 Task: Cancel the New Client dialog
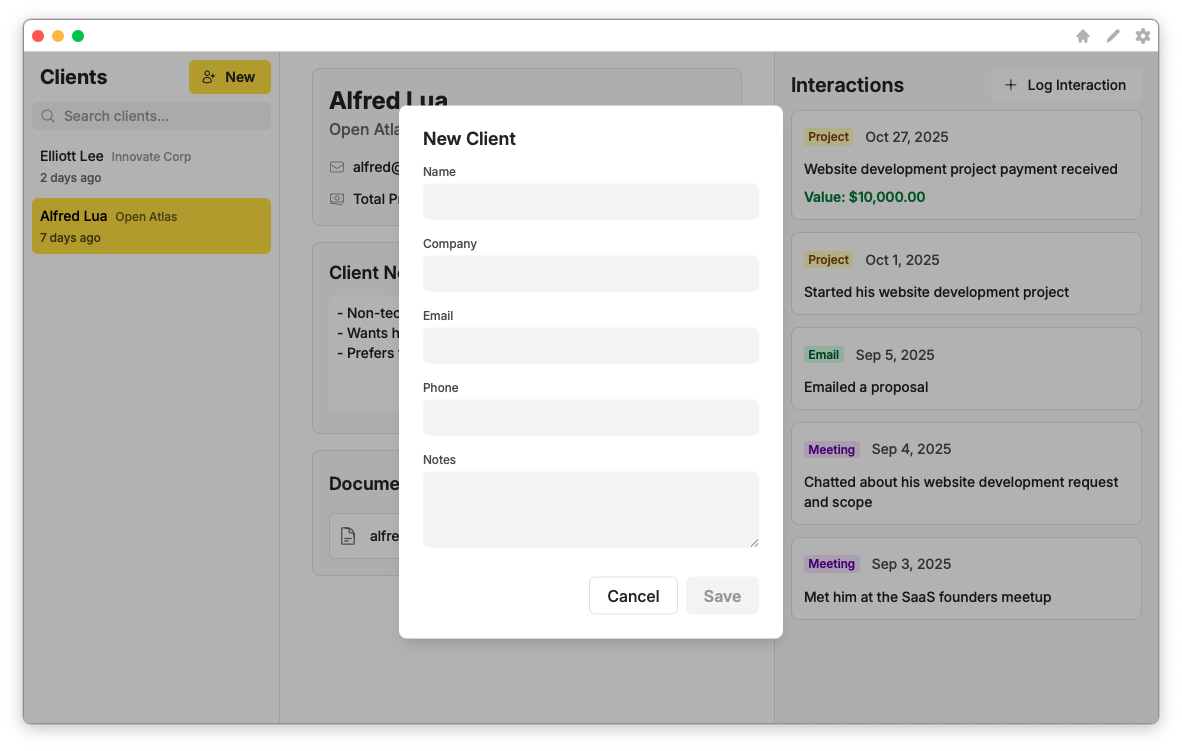tap(633, 596)
